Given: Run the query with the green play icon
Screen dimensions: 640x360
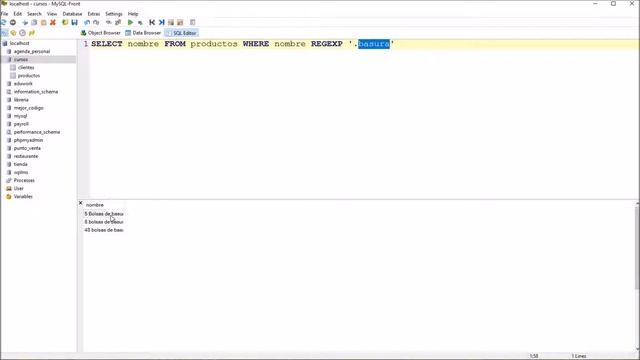Looking at the screenshot, I should point(131,22).
